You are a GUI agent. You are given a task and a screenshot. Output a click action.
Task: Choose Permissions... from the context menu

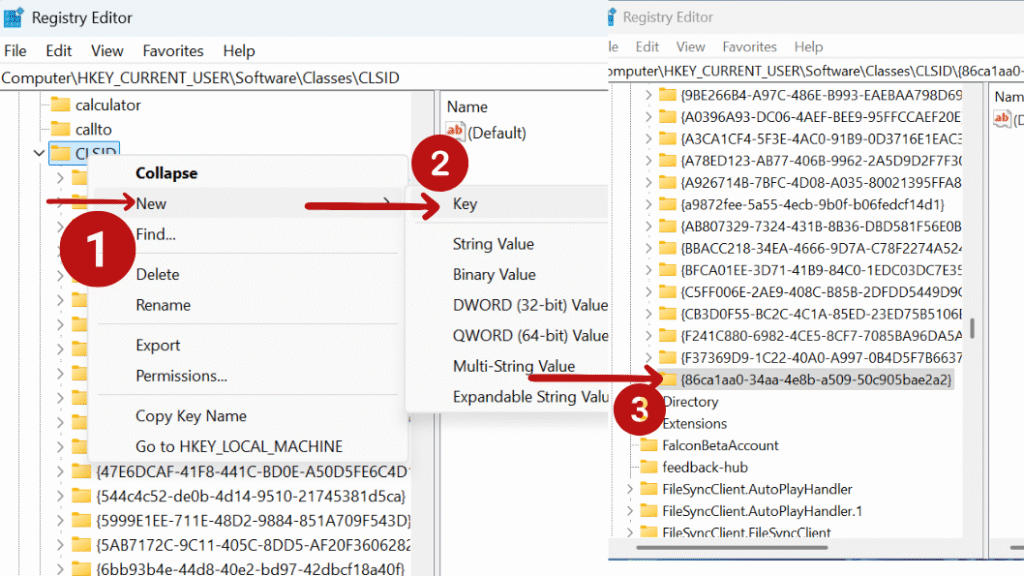pos(247,376)
